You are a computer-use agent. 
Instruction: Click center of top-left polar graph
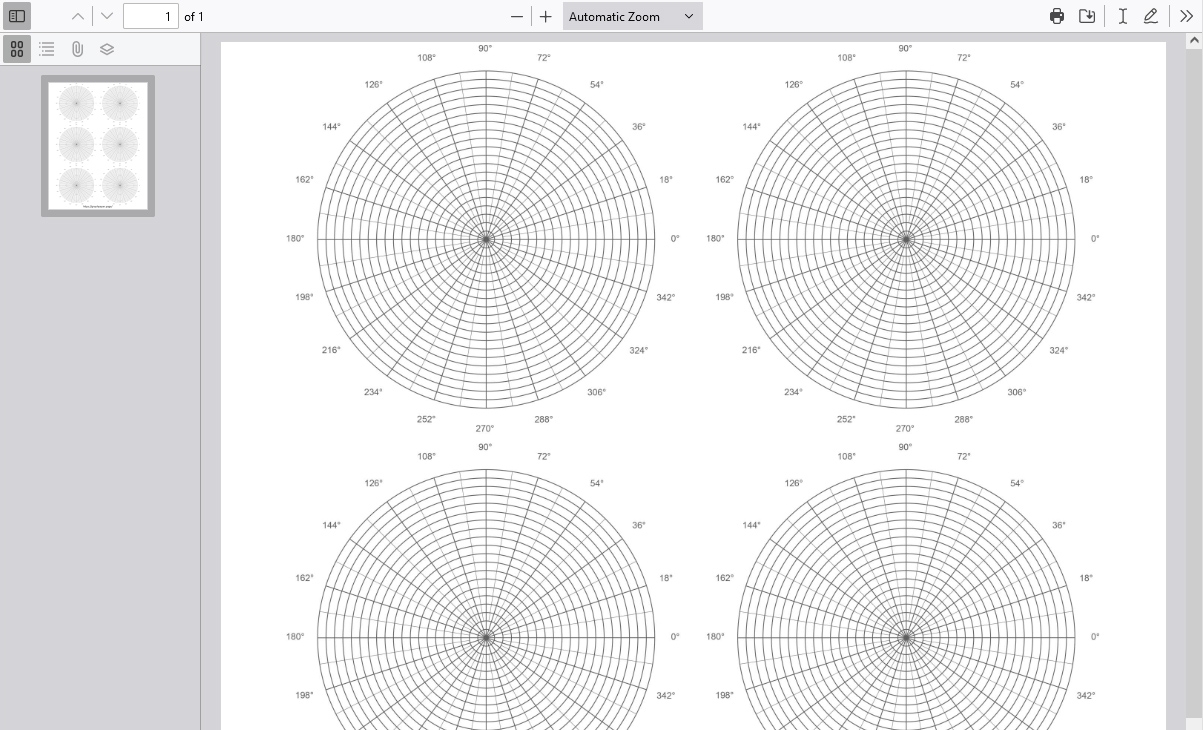[486, 239]
